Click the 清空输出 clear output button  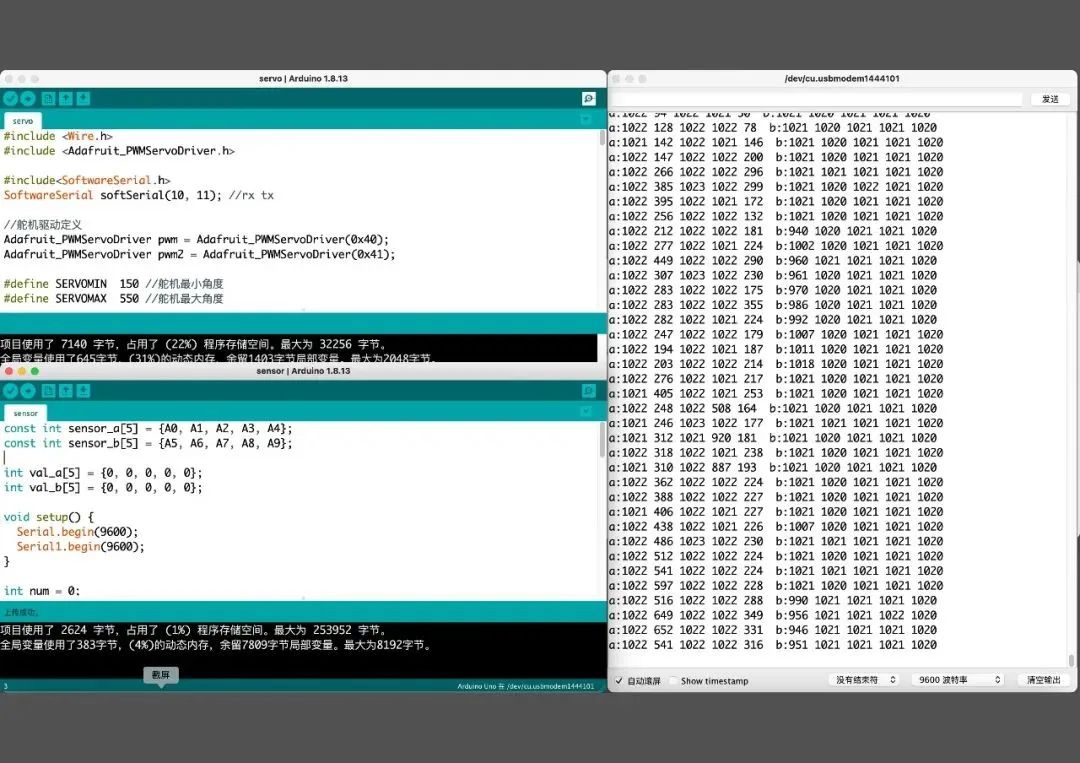point(1046,680)
